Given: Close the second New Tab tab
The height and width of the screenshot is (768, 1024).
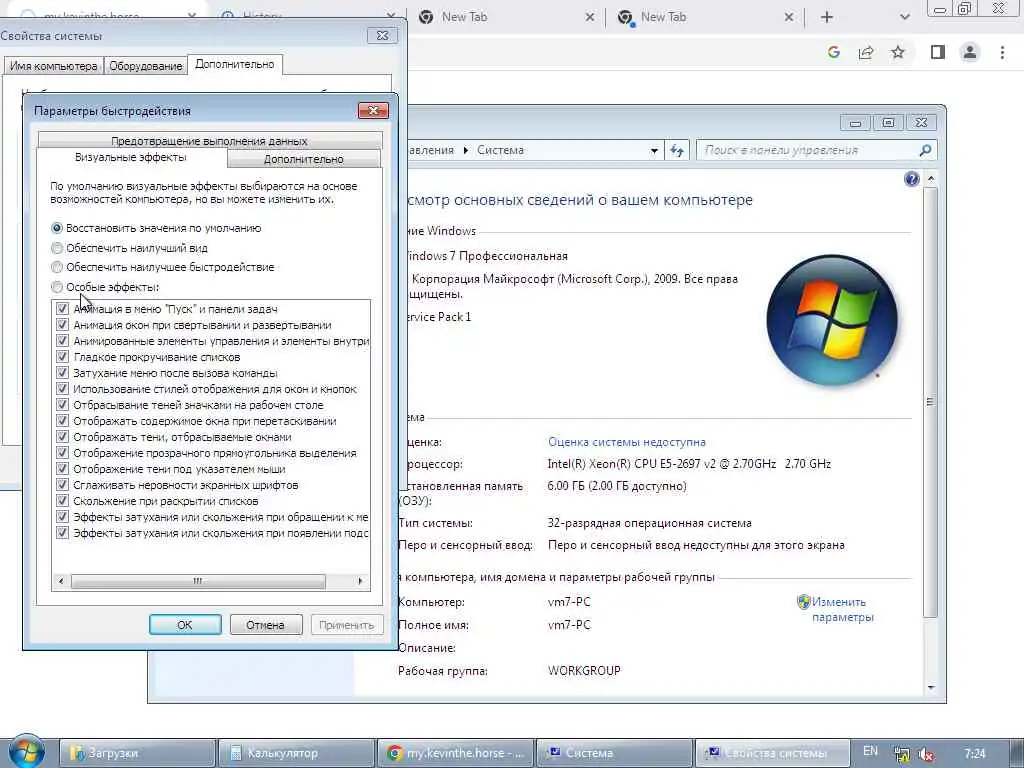Looking at the screenshot, I should click(x=789, y=17).
